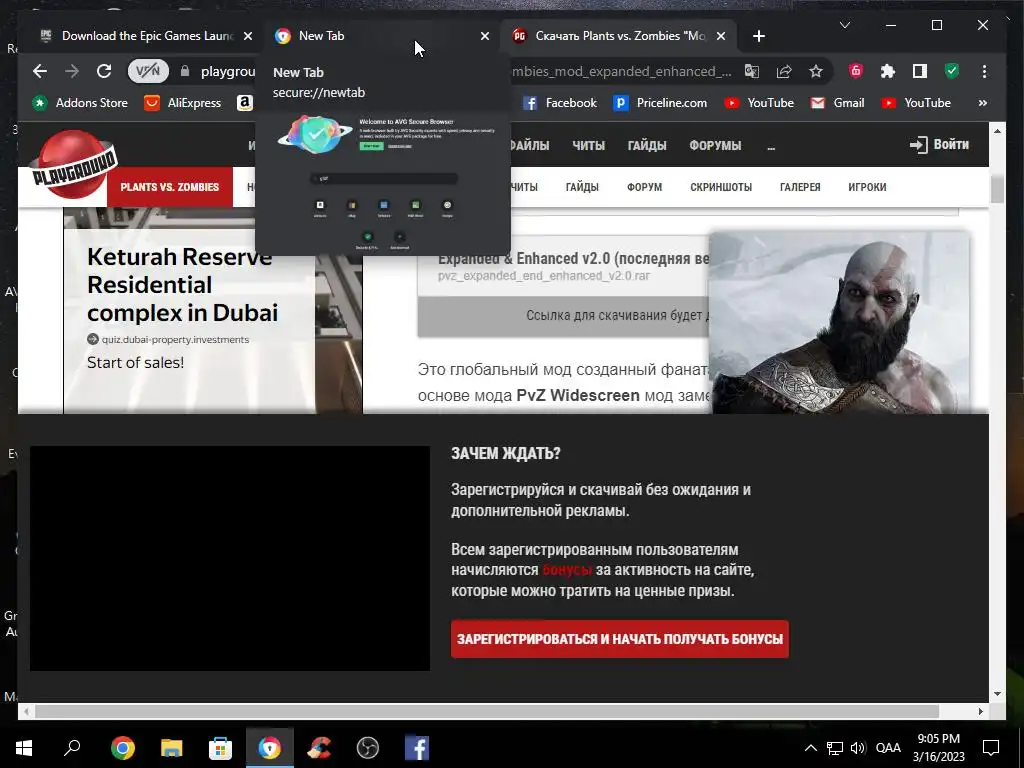The width and height of the screenshot is (1024, 768).
Task: Open the ФОРУМЫ top menu item
Action: click(715, 145)
